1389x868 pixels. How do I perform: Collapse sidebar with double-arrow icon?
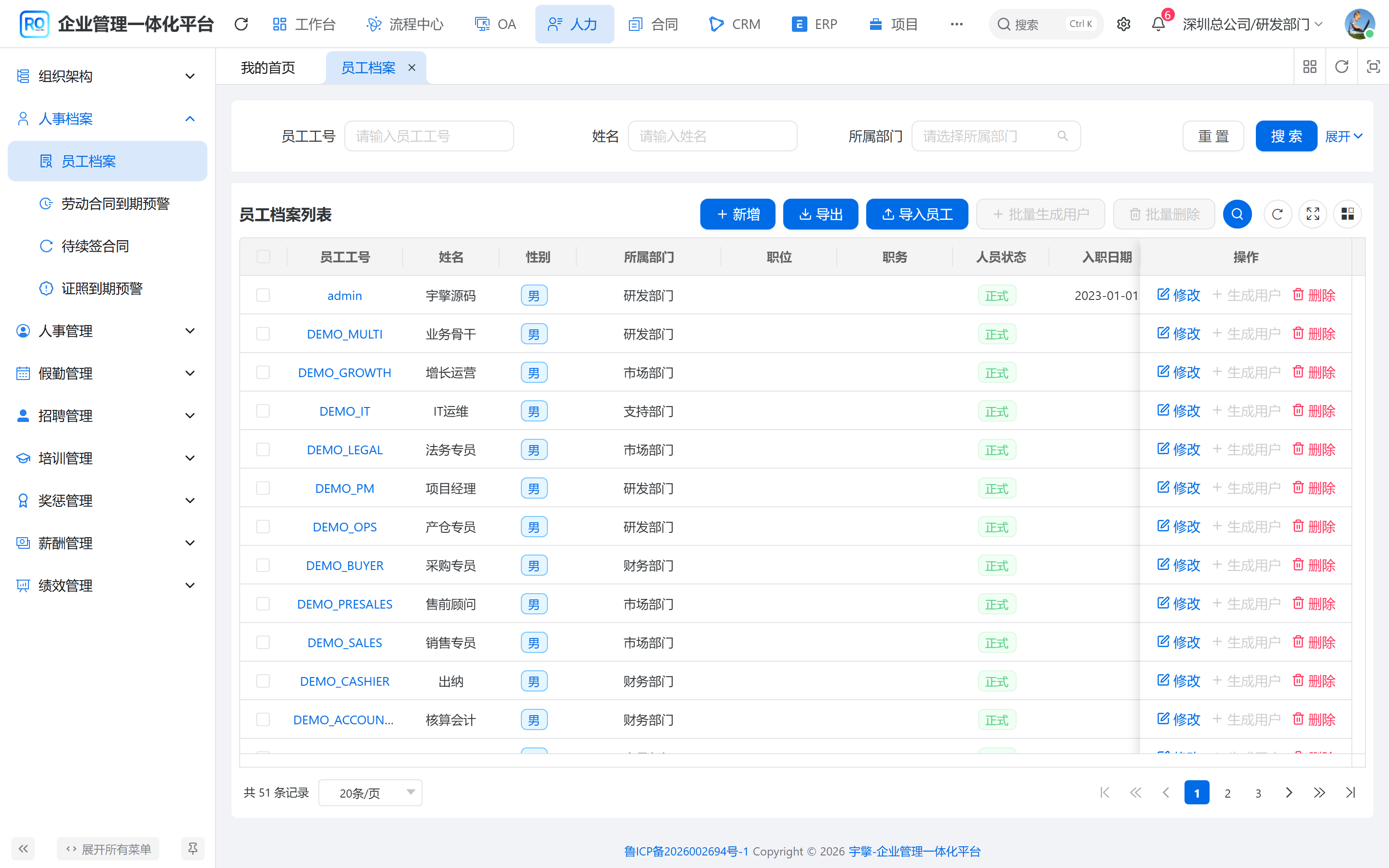23,849
